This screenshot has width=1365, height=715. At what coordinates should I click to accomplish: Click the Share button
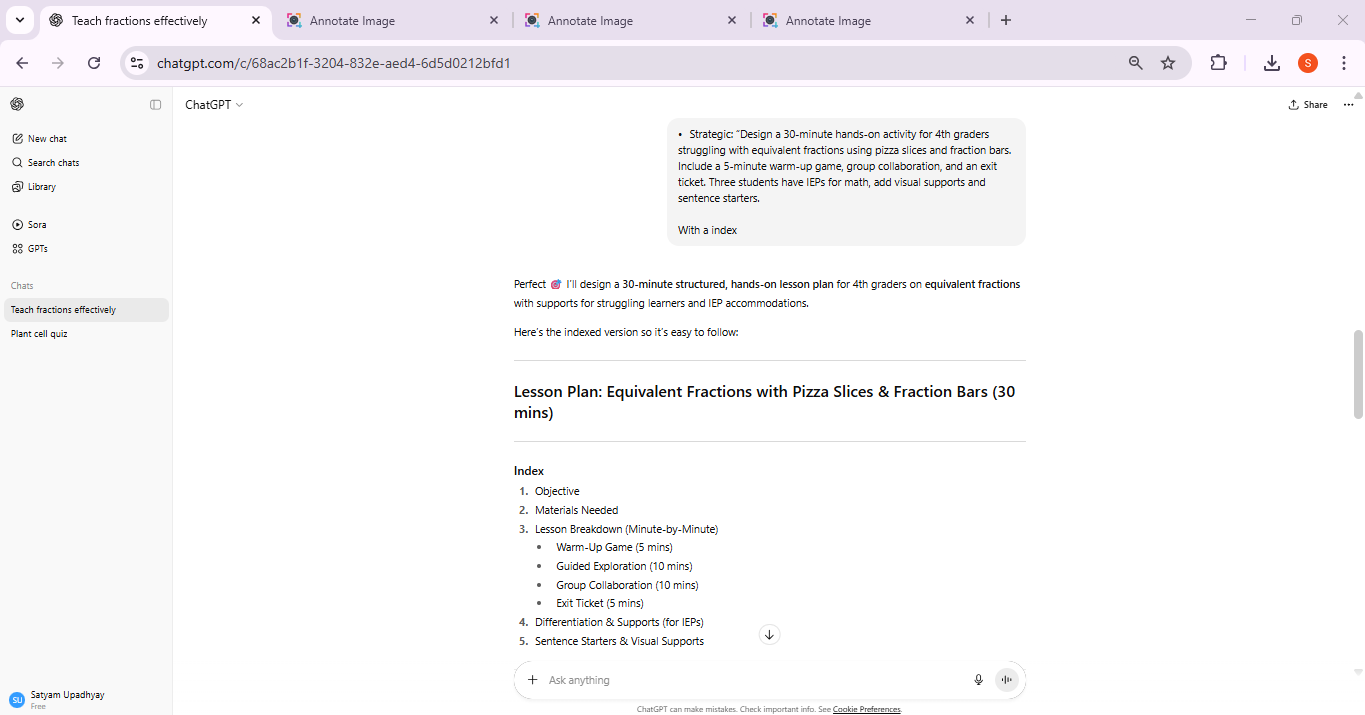coord(1308,105)
